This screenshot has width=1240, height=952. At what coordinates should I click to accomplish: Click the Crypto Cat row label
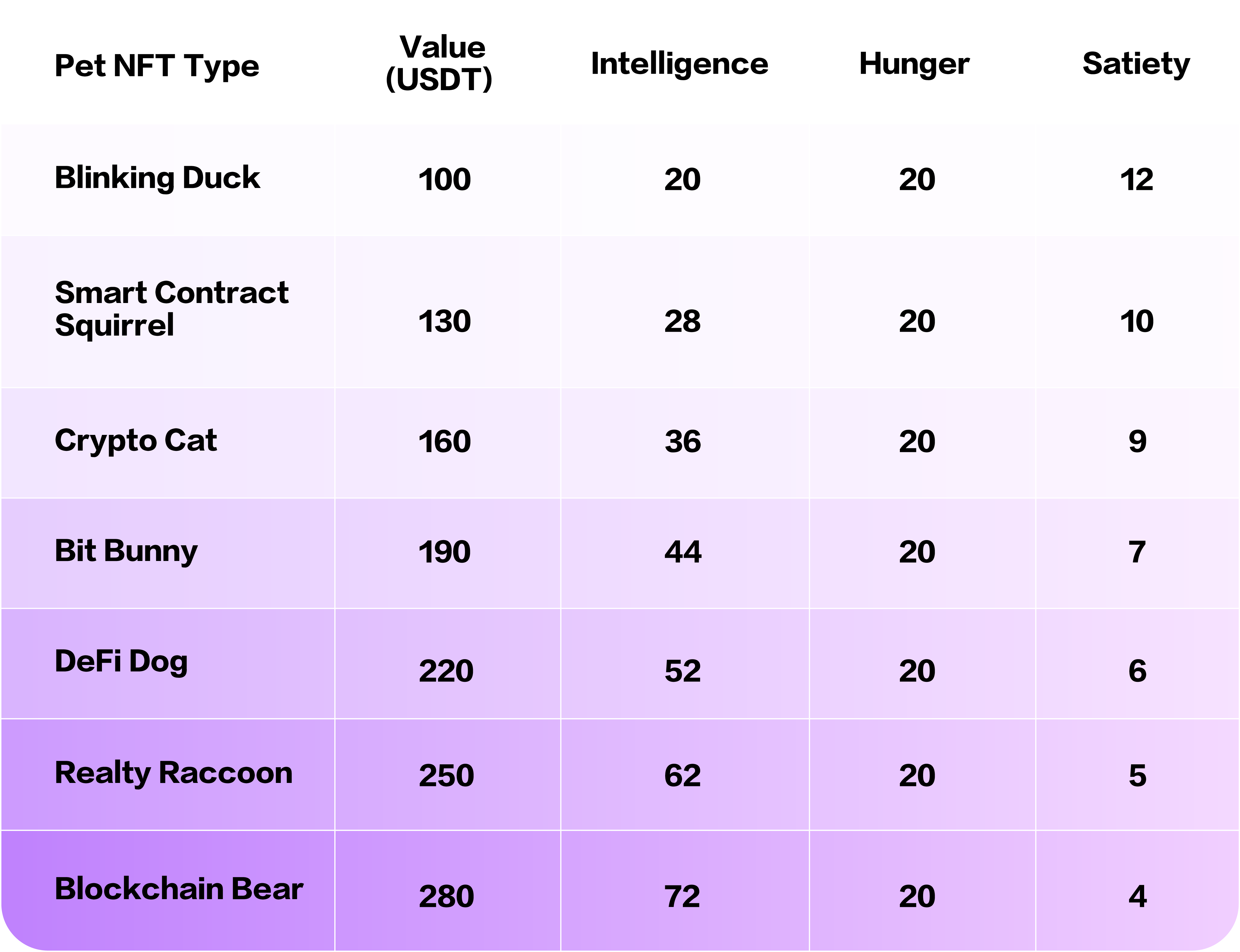(135, 441)
